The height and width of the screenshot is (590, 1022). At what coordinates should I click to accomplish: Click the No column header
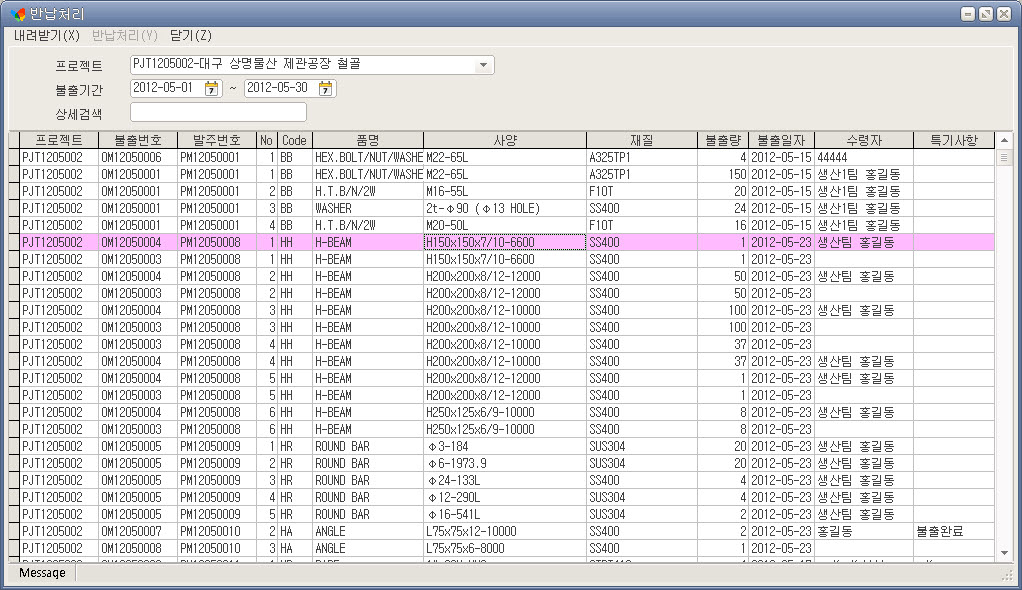point(267,140)
